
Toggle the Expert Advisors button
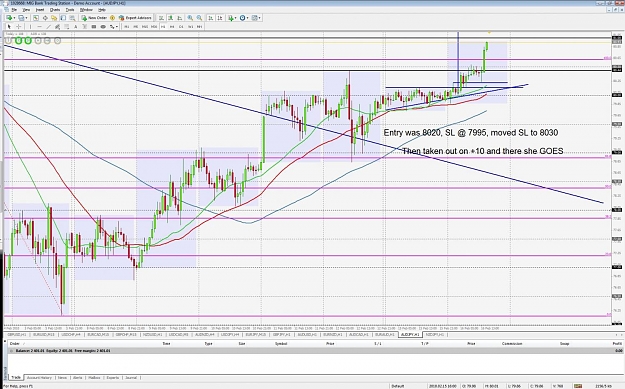click(136, 18)
